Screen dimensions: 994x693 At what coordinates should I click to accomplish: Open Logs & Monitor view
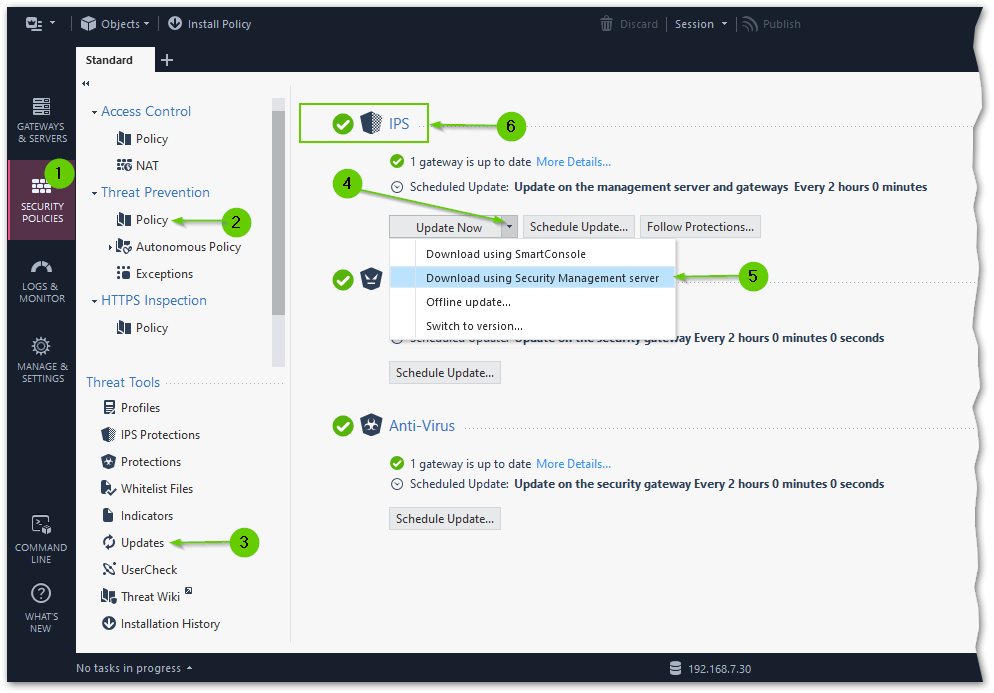(42, 282)
